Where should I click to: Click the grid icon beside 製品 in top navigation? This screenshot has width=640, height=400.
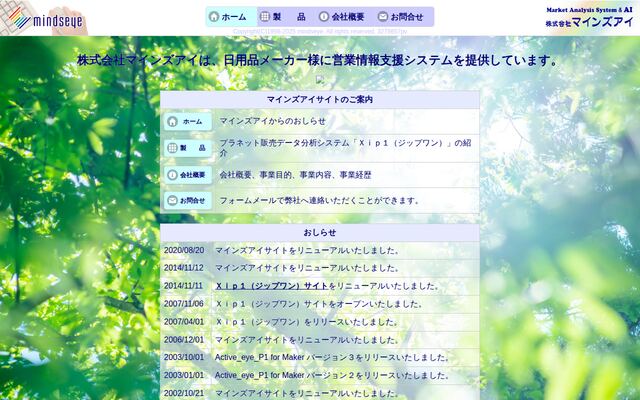click(265, 17)
